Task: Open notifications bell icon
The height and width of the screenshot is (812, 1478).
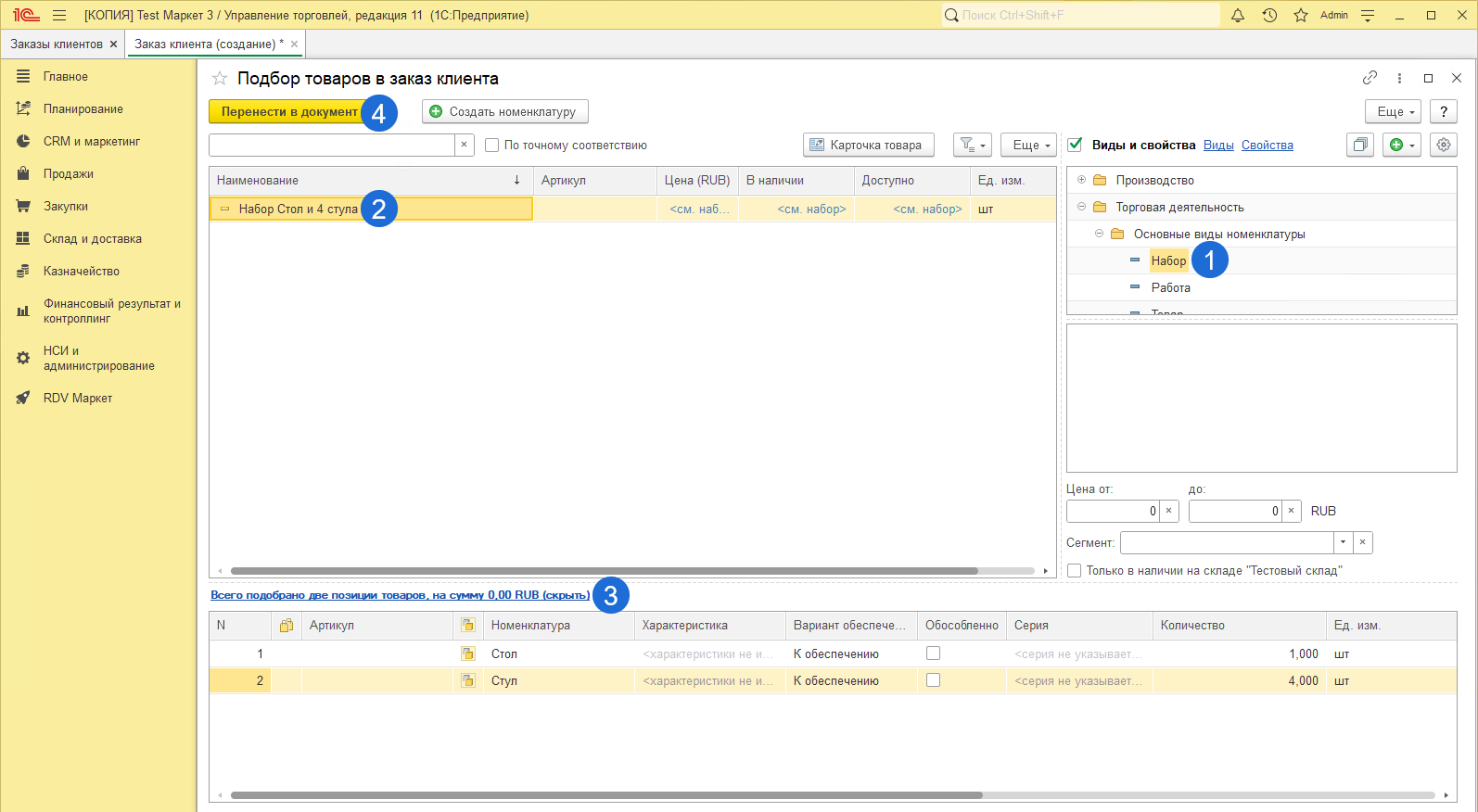Action: coord(1238,15)
